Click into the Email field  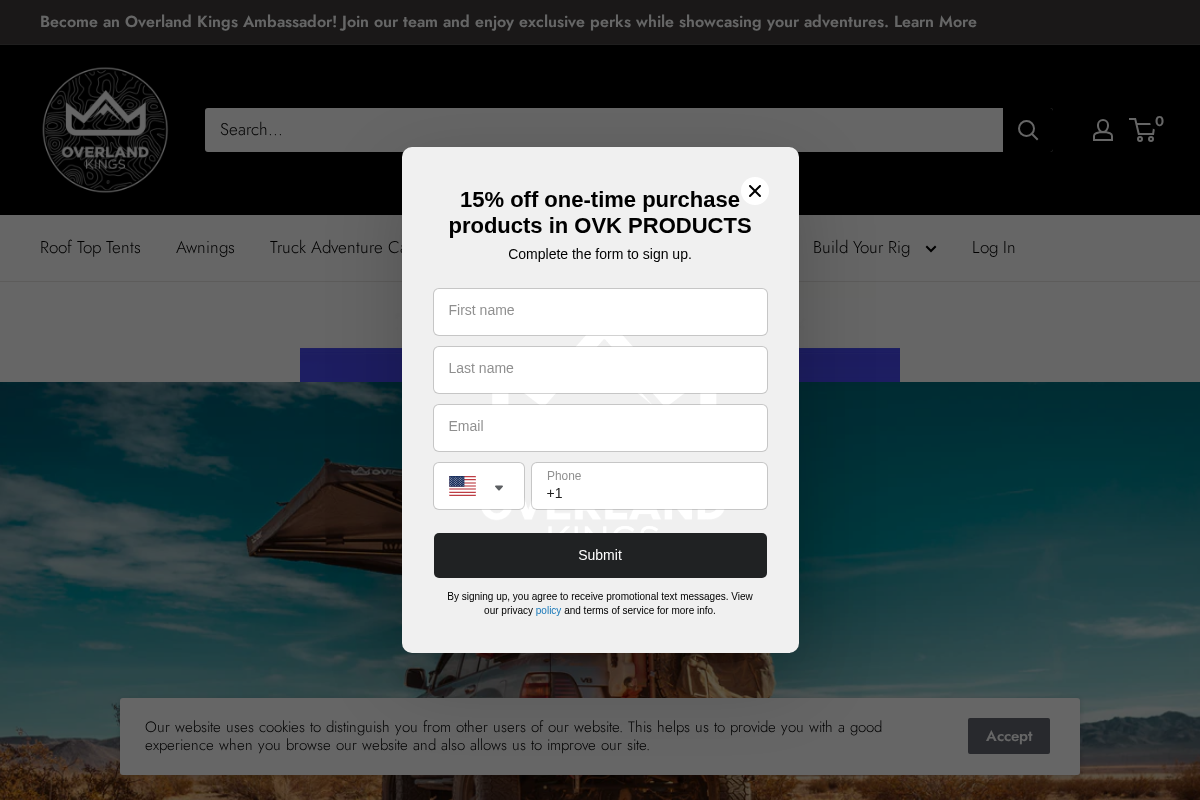pos(600,428)
